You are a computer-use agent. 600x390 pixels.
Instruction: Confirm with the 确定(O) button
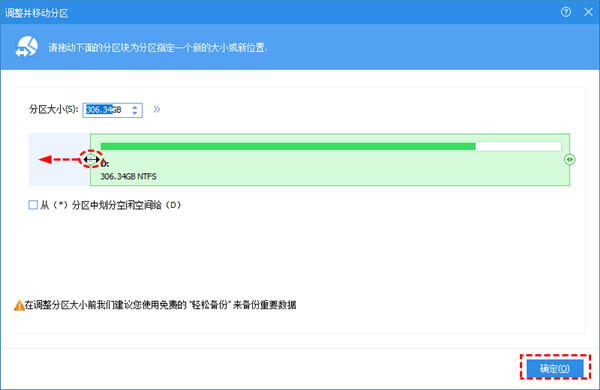click(555, 368)
